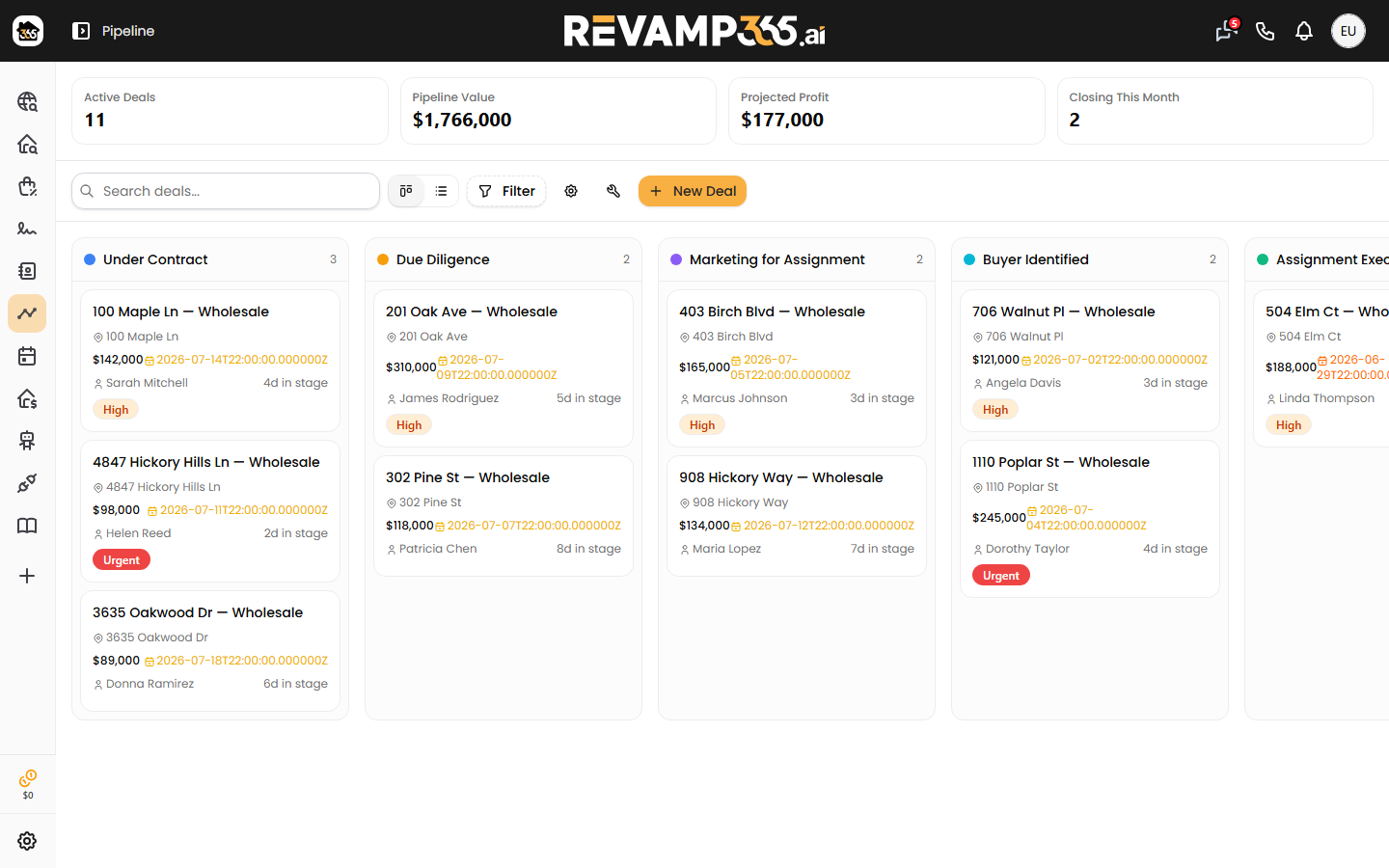Click the New Deal button
Screen dimensions: 1389x868
pos(693,191)
